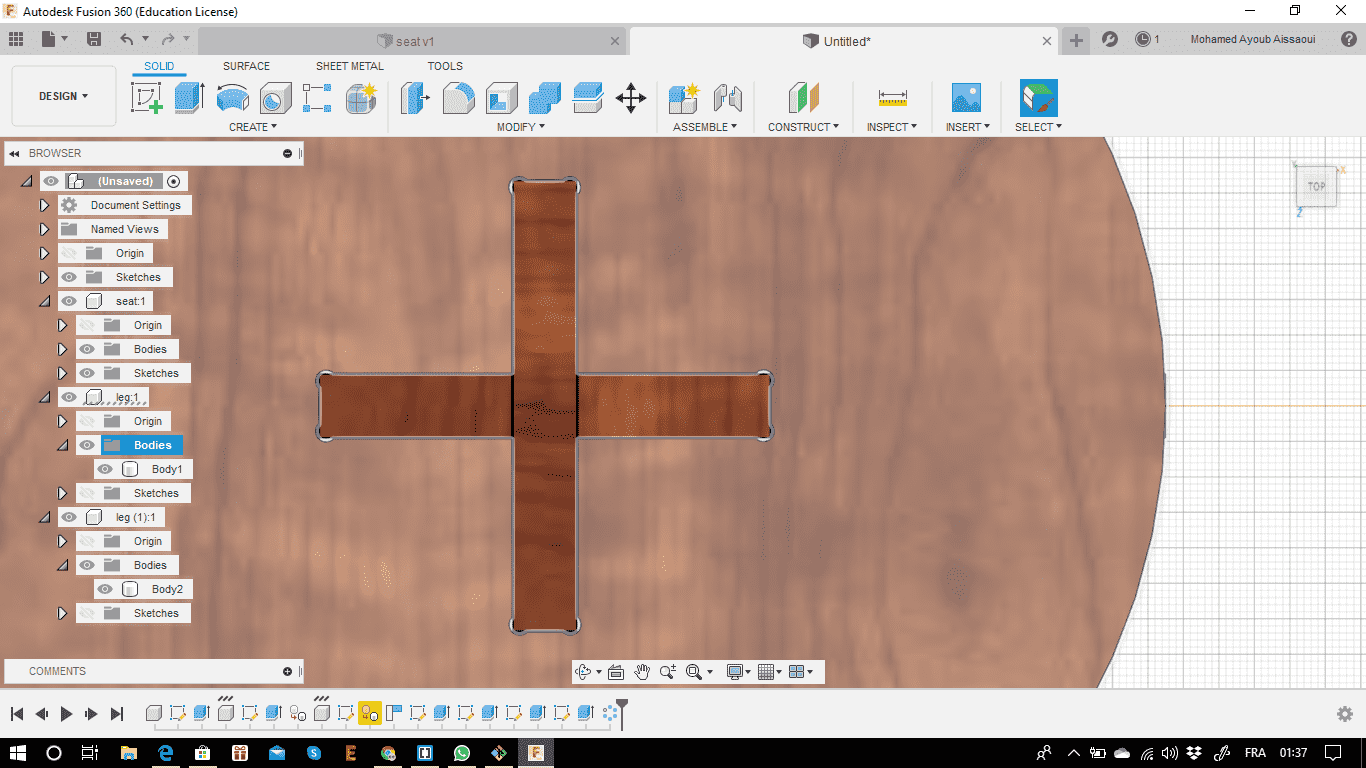The width and height of the screenshot is (1366, 768).
Task: Toggle visibility of leg (1):1 component
Action: click(x=69, y=517)
